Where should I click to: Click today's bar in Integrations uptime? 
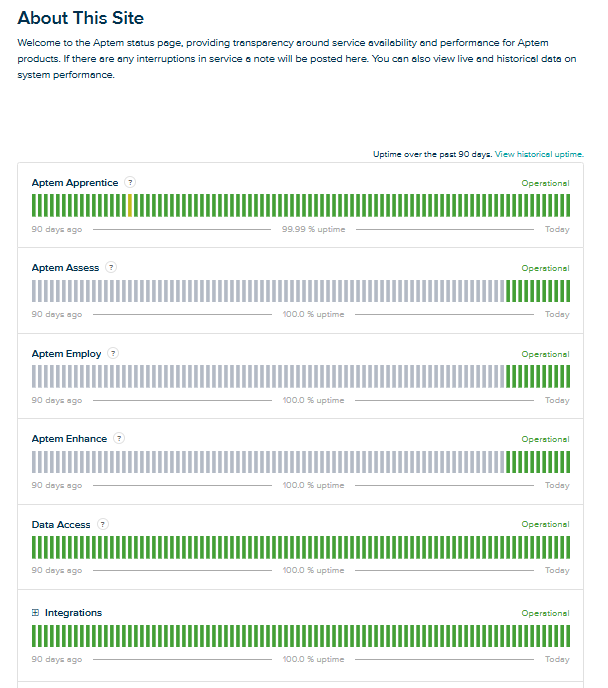pos(568,636)
